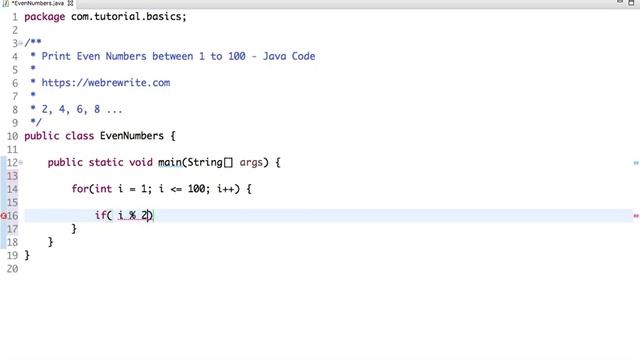Image resolution: width=640 pixels, height=360 pixels.
Task: Click the 'i <= 100;' loop condition
Action: (x=185, y=189)
